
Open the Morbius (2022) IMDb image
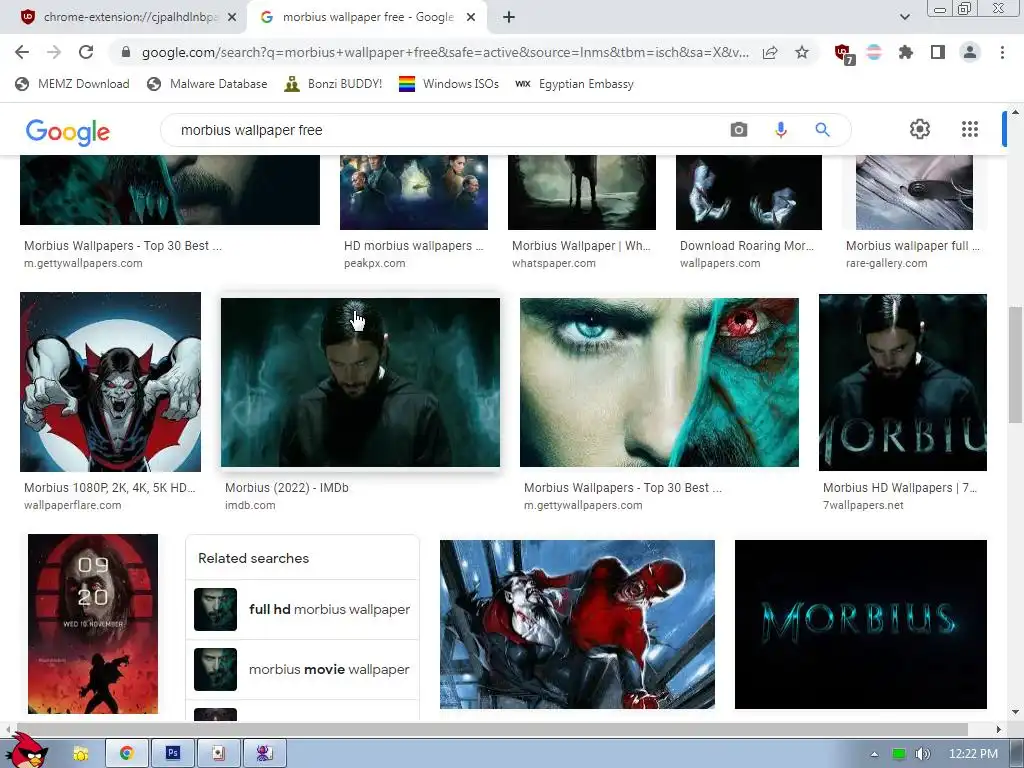[x=360, y=382]
